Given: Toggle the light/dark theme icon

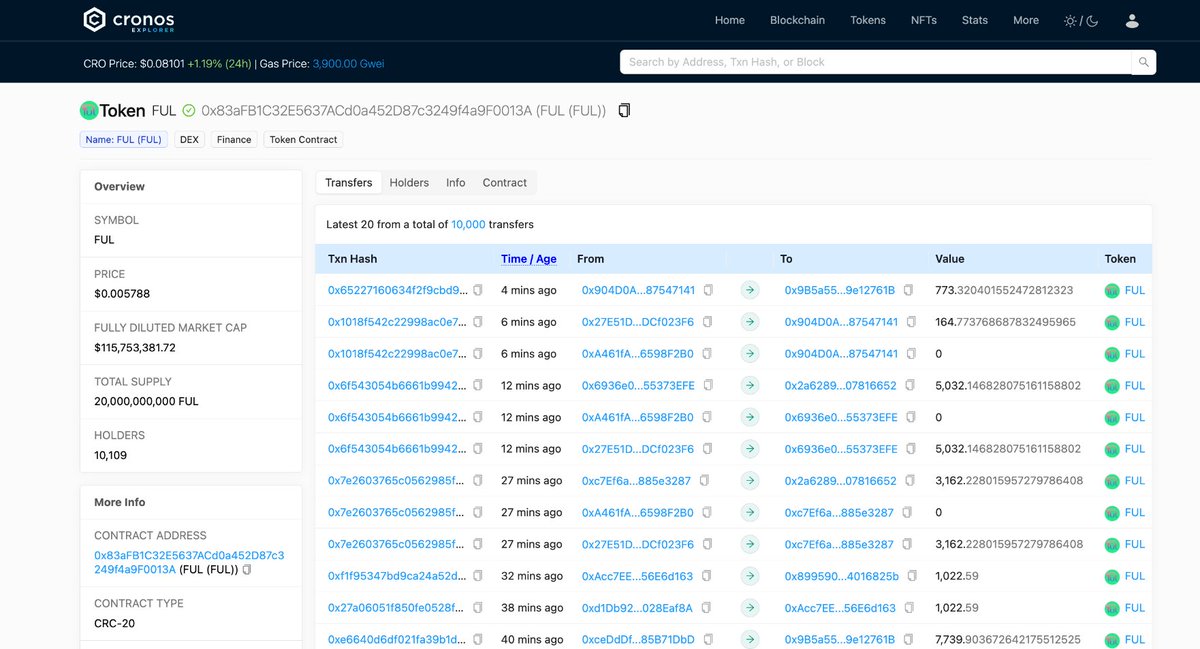Looking at the screenshot, I should point(1081,20).
